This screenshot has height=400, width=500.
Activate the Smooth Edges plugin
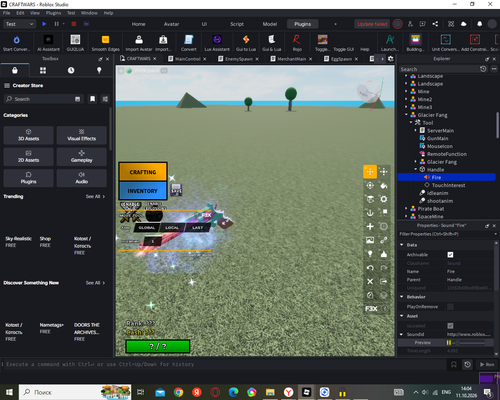pyautogui.click(x=105, y=43)
